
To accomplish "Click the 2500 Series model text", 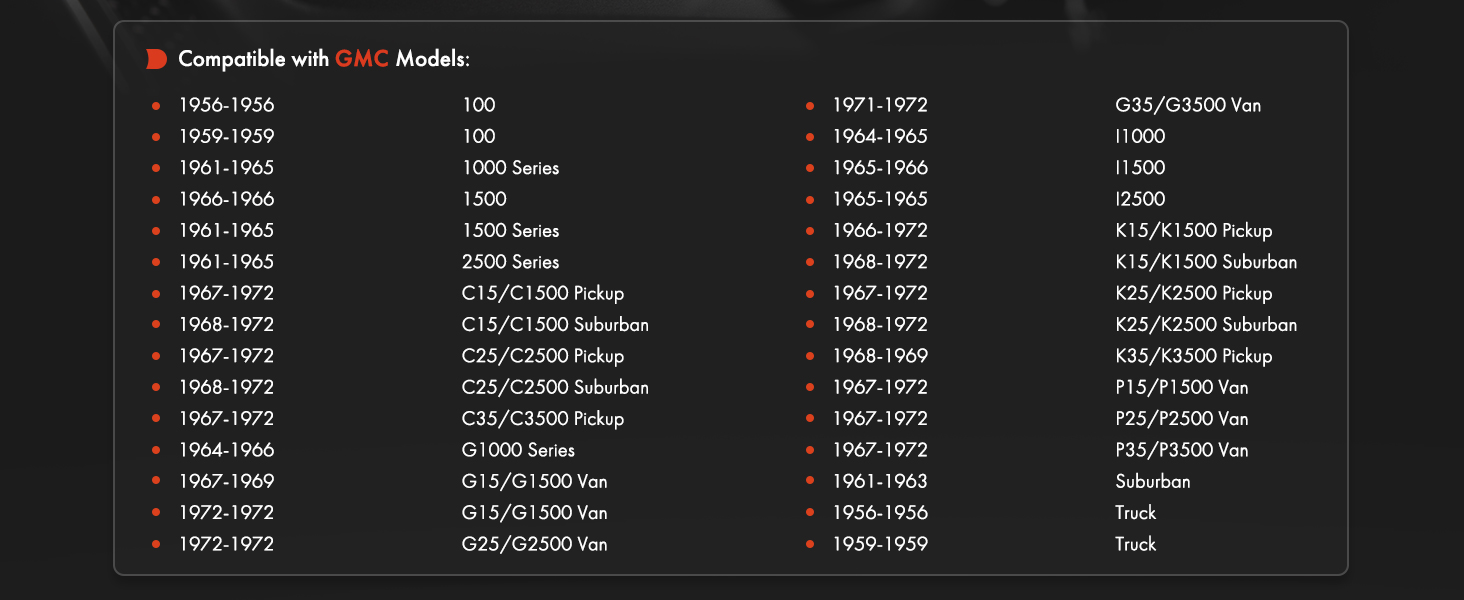I will [x=510, y=262].
